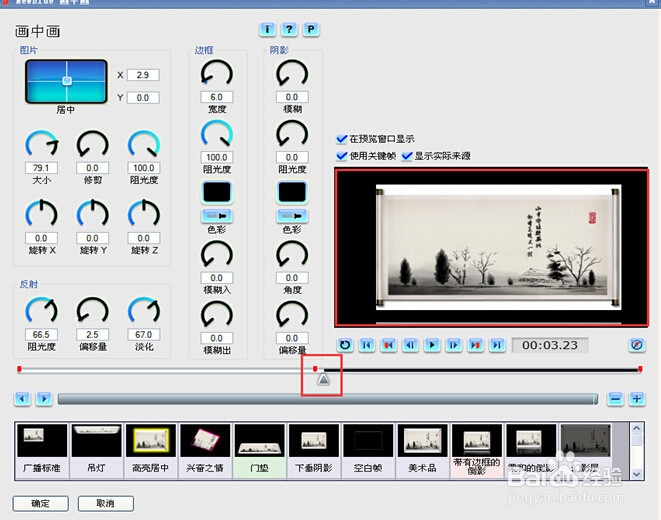Click the shadow 模糊 blur knob
Image resolution: width=661 pixels, height=520 pixels.
[x=292, y=74]
